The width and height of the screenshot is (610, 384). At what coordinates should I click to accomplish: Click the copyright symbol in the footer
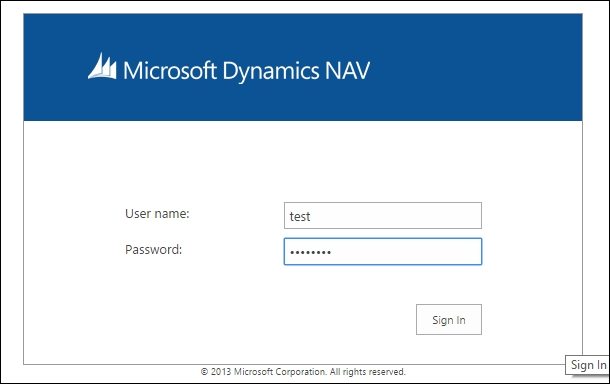coord(204,372)
